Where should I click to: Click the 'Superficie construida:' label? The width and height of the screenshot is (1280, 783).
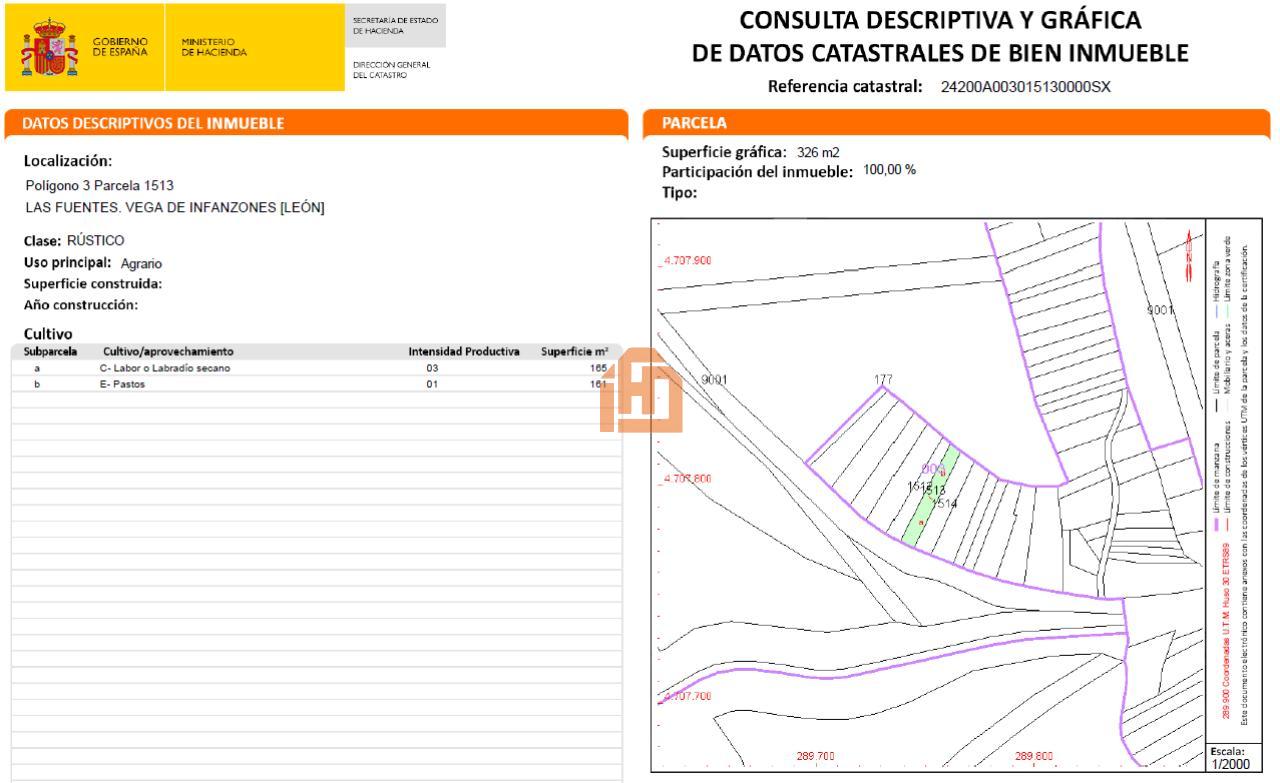[92, 284]
